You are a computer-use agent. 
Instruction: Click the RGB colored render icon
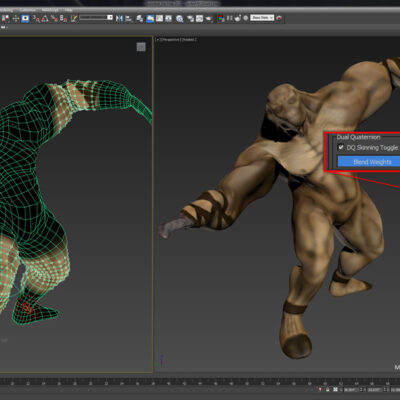[x=221, y=18]
